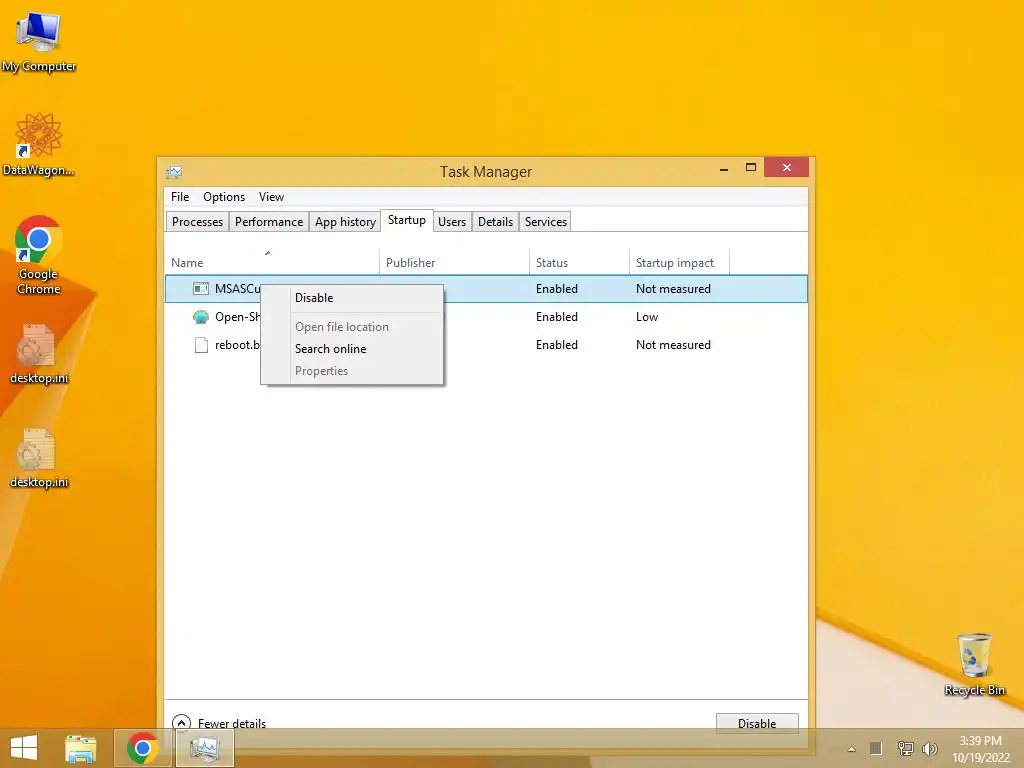This screenshot has width=1024, height=768.
Task: Close the Task Manager window
Action: pos(786,167)
